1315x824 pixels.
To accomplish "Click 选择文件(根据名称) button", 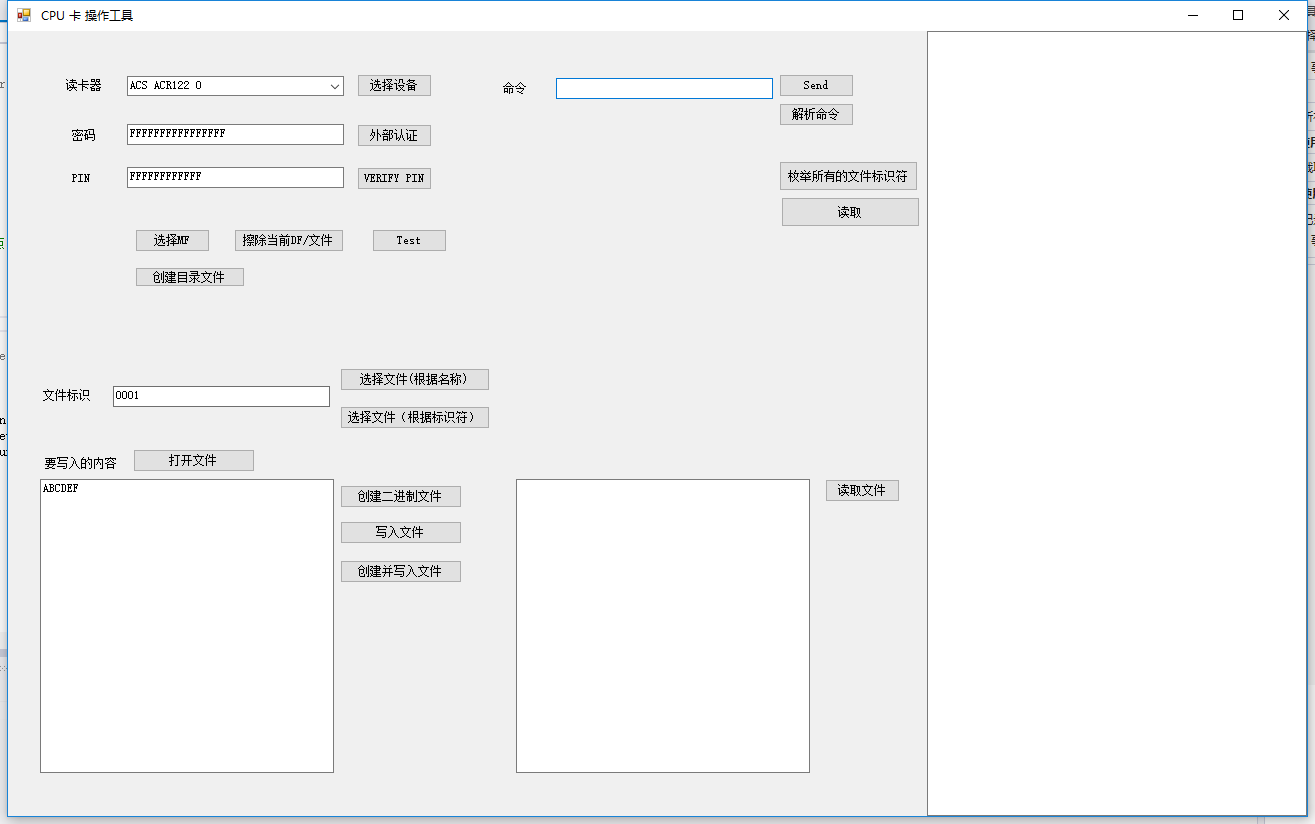I will point(415,379).
